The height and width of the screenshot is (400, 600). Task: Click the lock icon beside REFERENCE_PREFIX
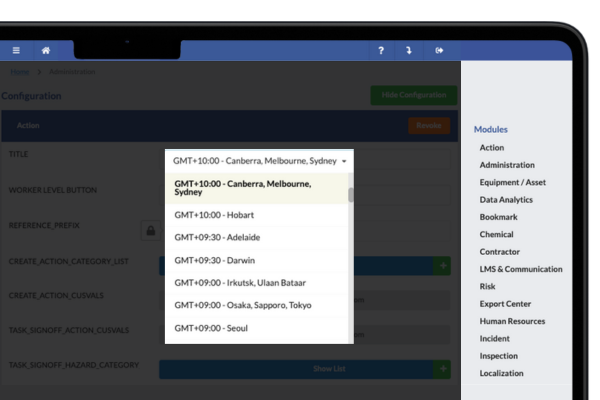tap(150, 231)
